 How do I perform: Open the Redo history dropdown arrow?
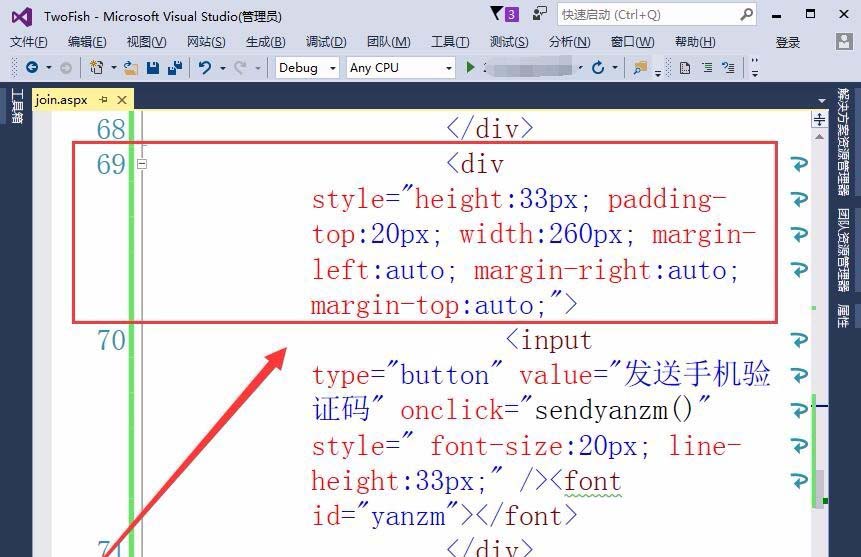(x=257, y=68)
